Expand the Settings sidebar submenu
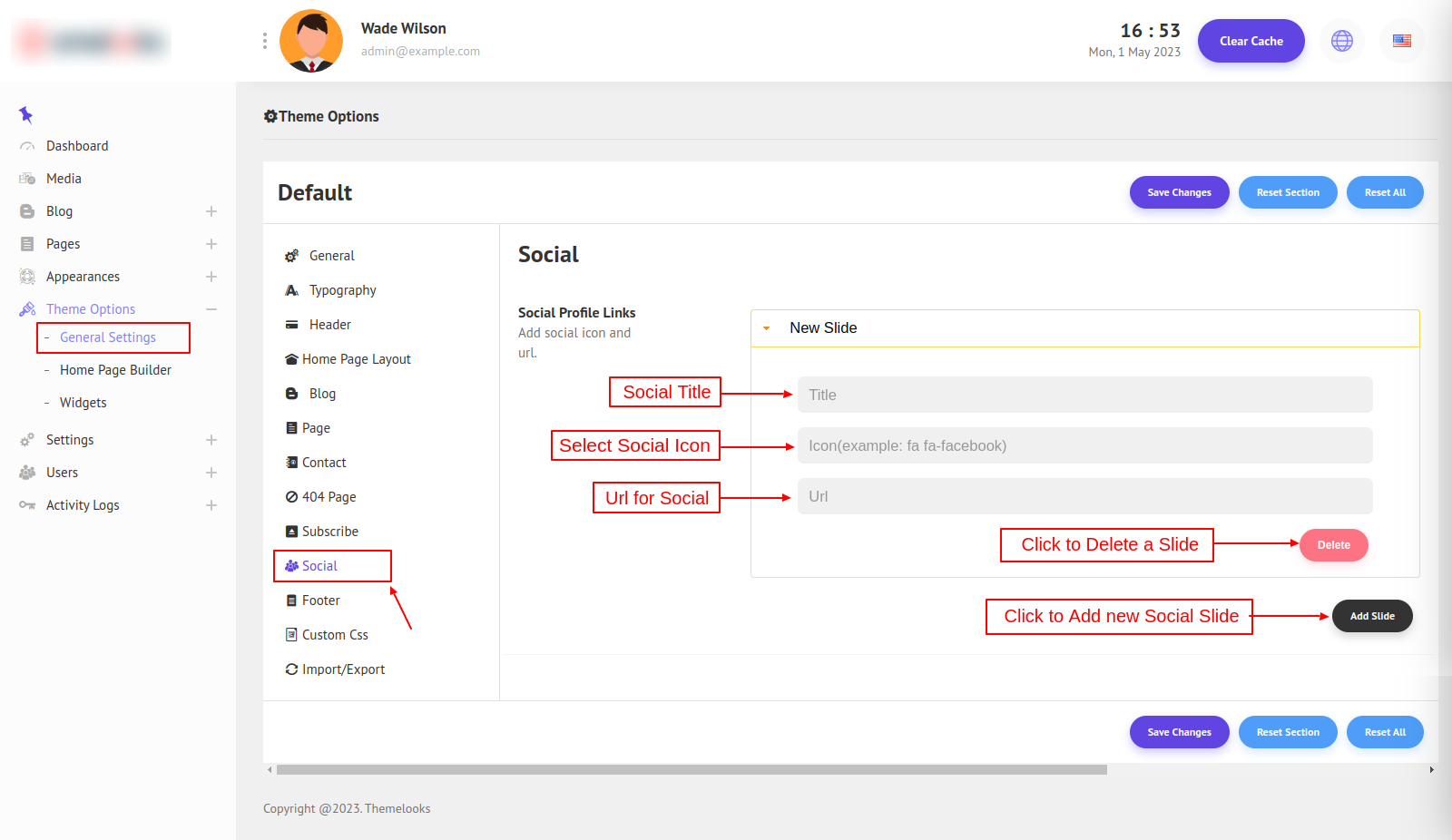1452x840 pixels. pyautogui.click(x=211, y=440)
